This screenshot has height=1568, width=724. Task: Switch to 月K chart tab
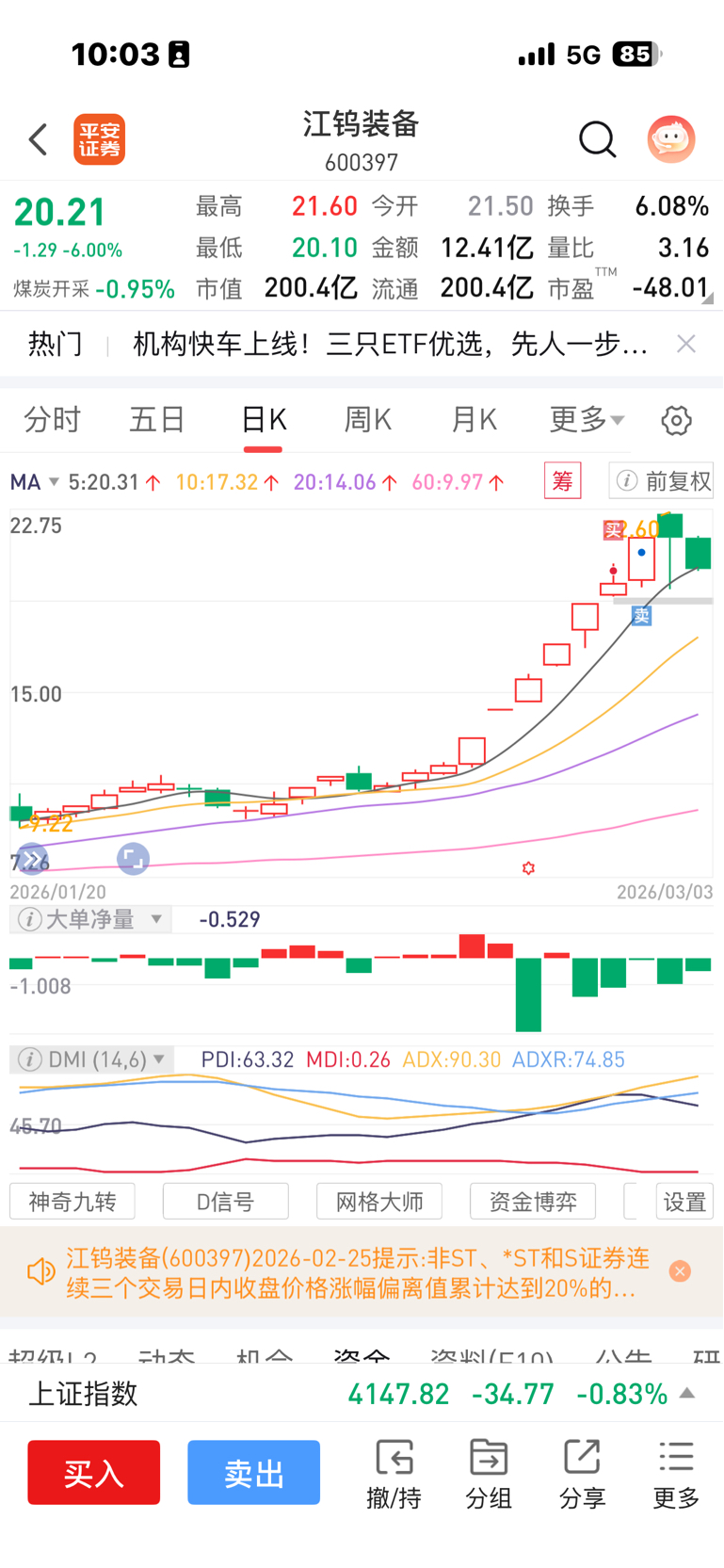(474, 419)
